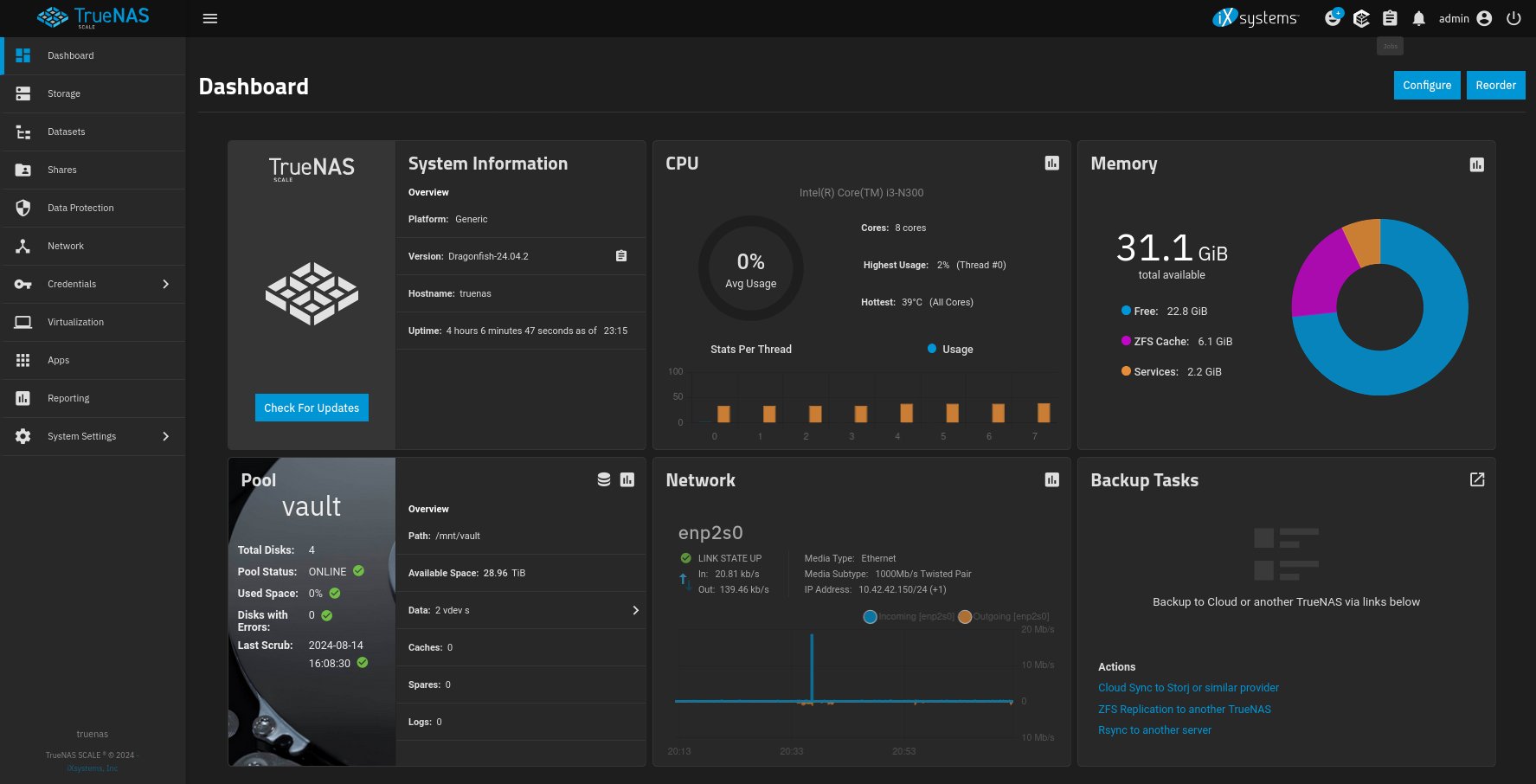The image size is (1536, 784).
Task: Open the alerts bell icon
Action: 1419,18
